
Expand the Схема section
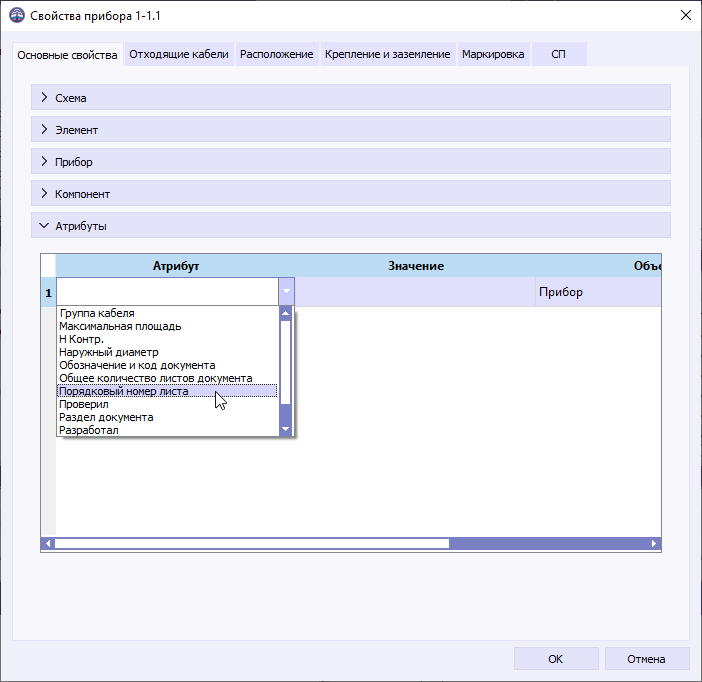(x=351, y=97)
